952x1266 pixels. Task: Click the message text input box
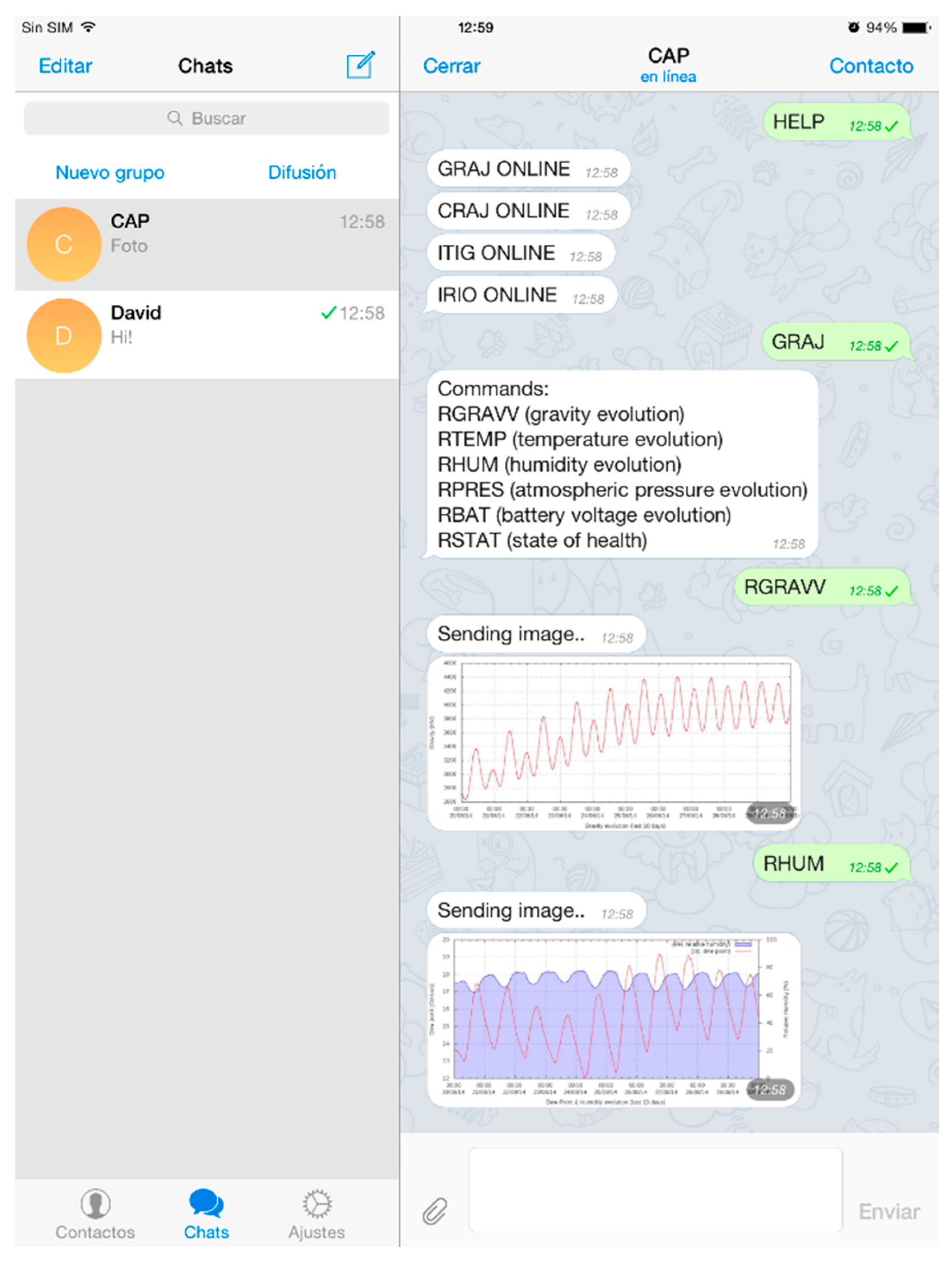655,1189
